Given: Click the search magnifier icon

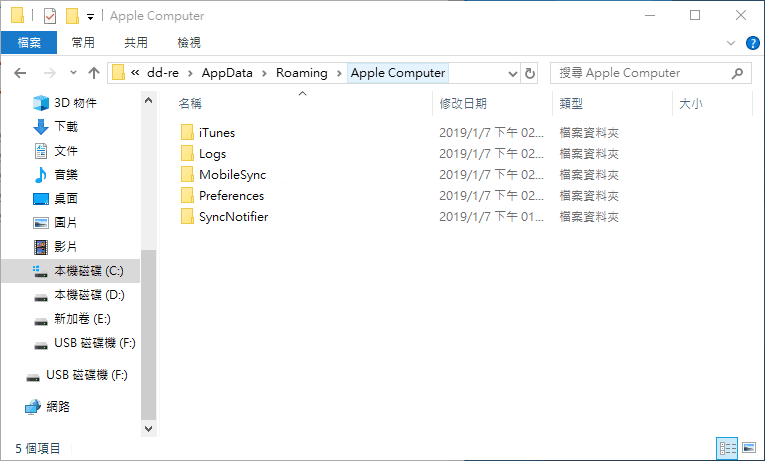Looking at the screenshot, I should [738, 73].
